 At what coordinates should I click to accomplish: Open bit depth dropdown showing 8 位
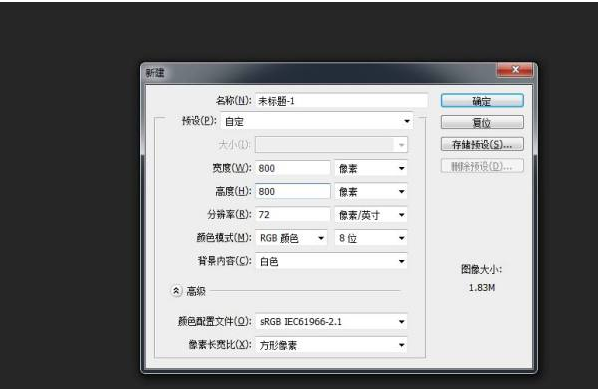coord(371,238)
